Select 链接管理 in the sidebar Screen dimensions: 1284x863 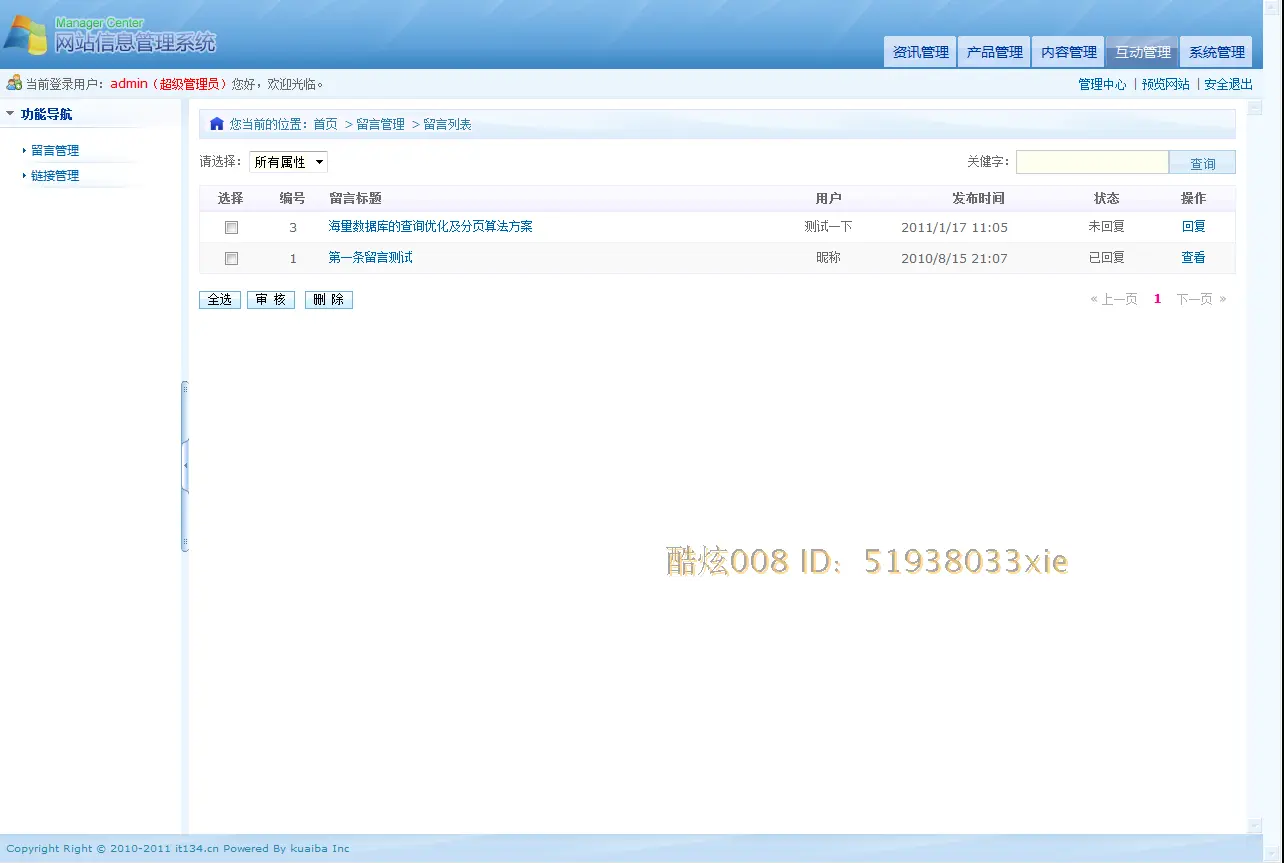click(x=55, y=176)
